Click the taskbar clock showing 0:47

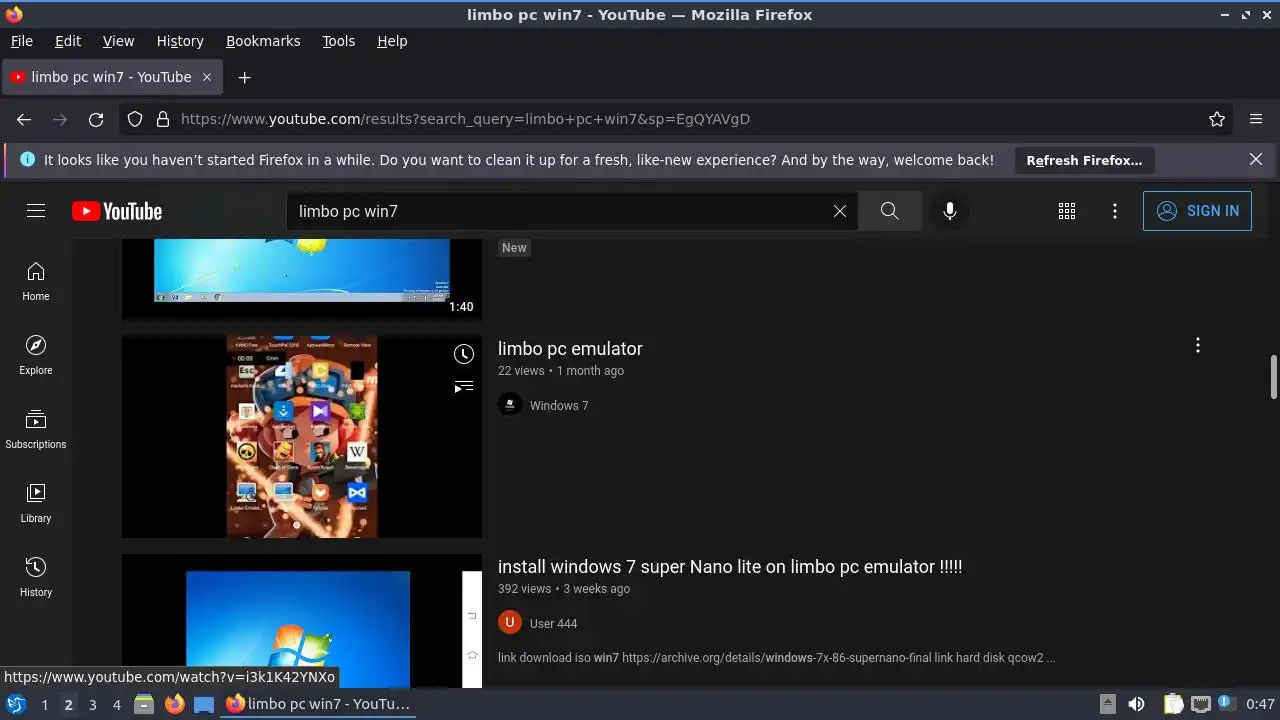(1260, 704)
